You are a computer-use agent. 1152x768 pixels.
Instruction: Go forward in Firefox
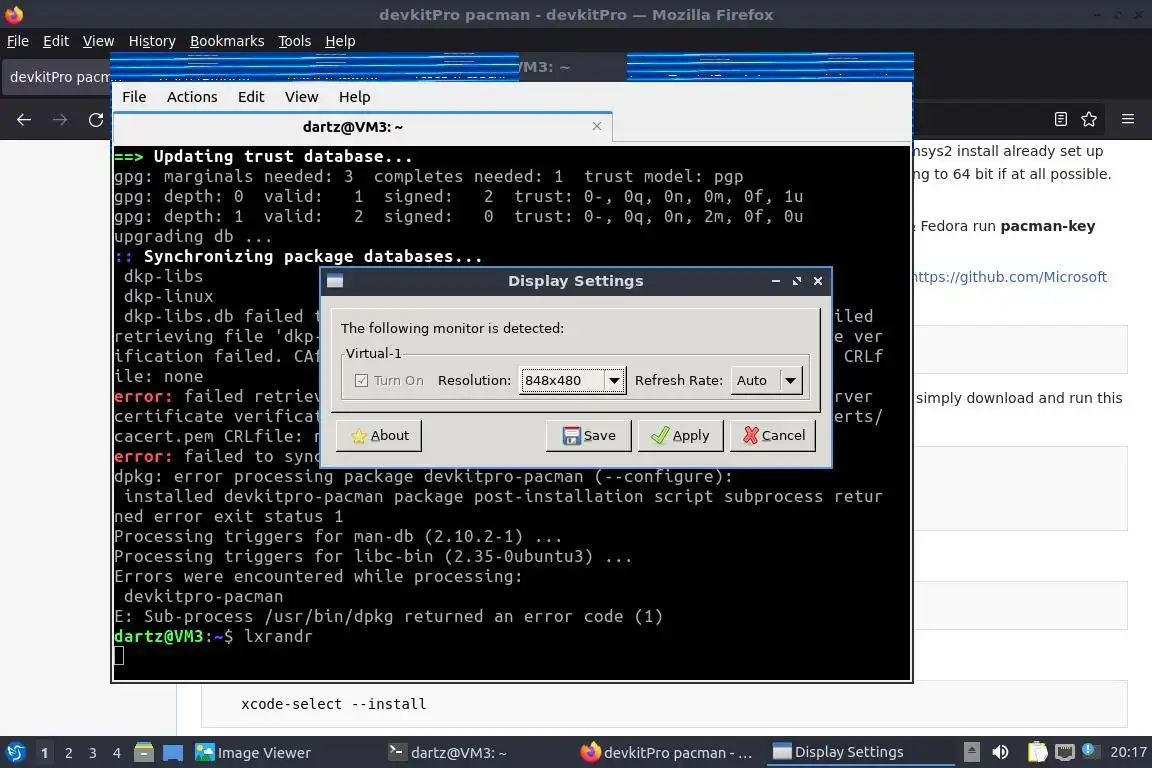pos(60,120)
